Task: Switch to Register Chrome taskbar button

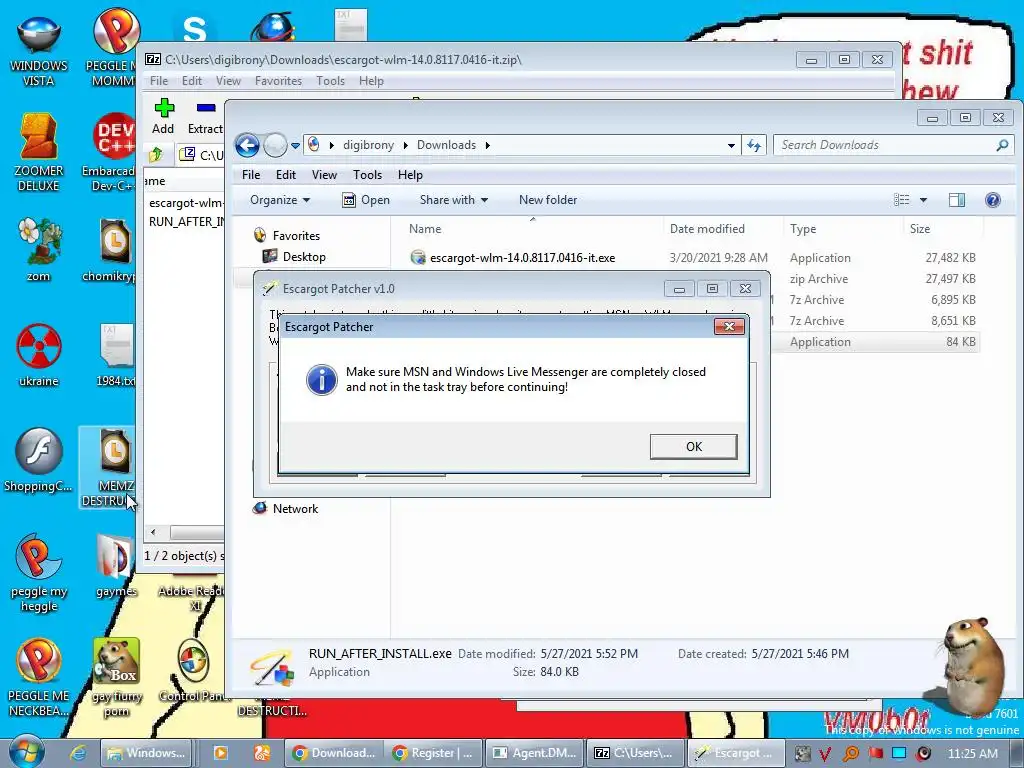Action: [x=433, y=753]
